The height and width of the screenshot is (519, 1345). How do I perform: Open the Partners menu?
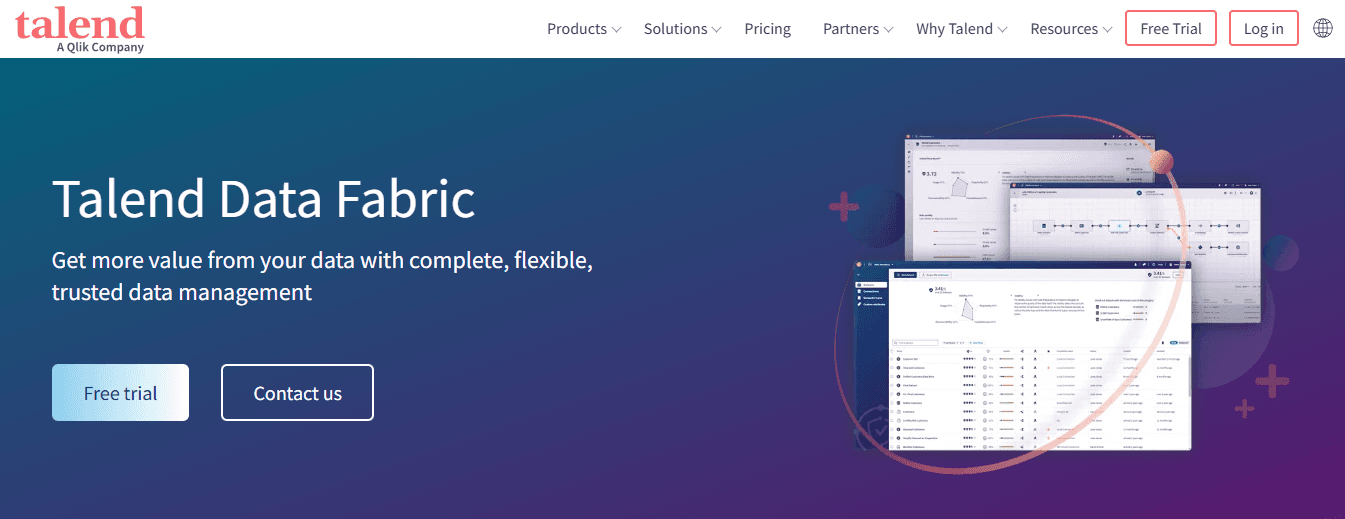[851, 29]
